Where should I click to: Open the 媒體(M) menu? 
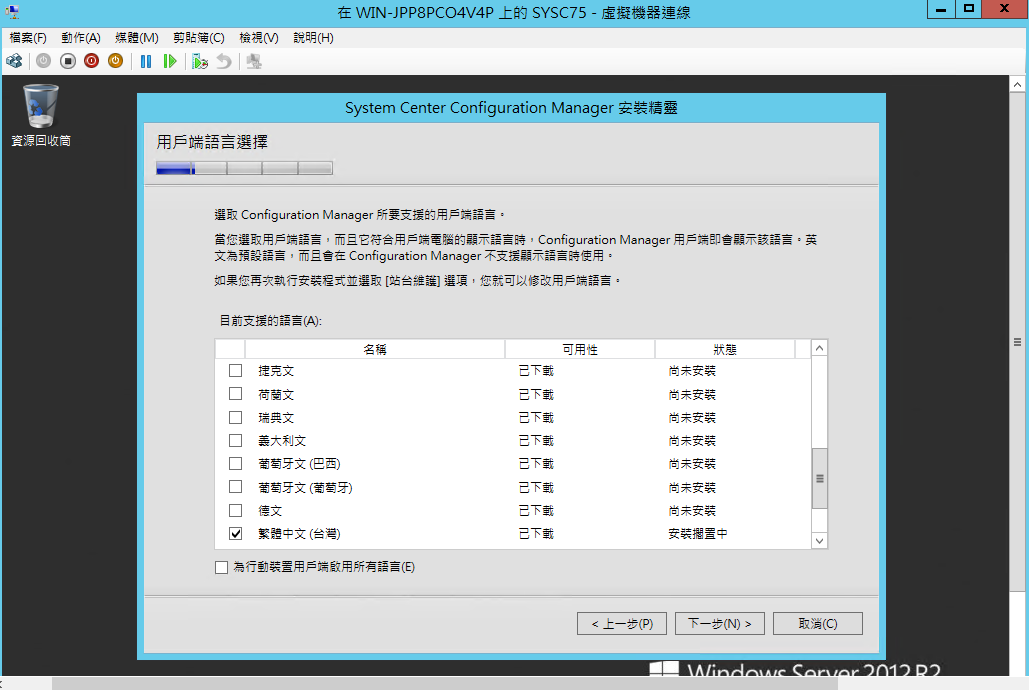136,38
